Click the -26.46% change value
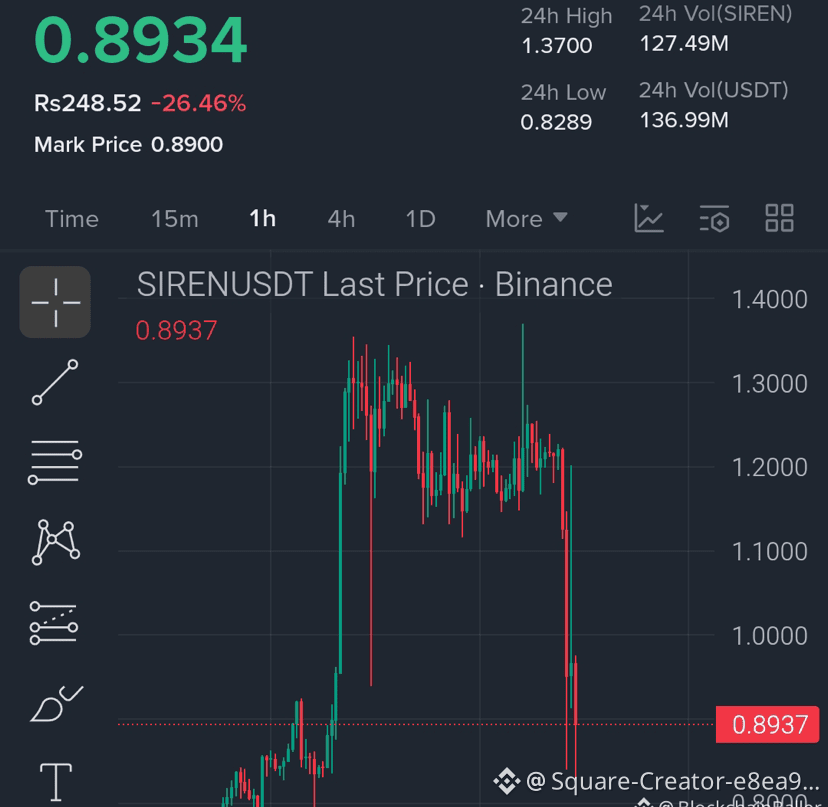 tap(199, 104)
